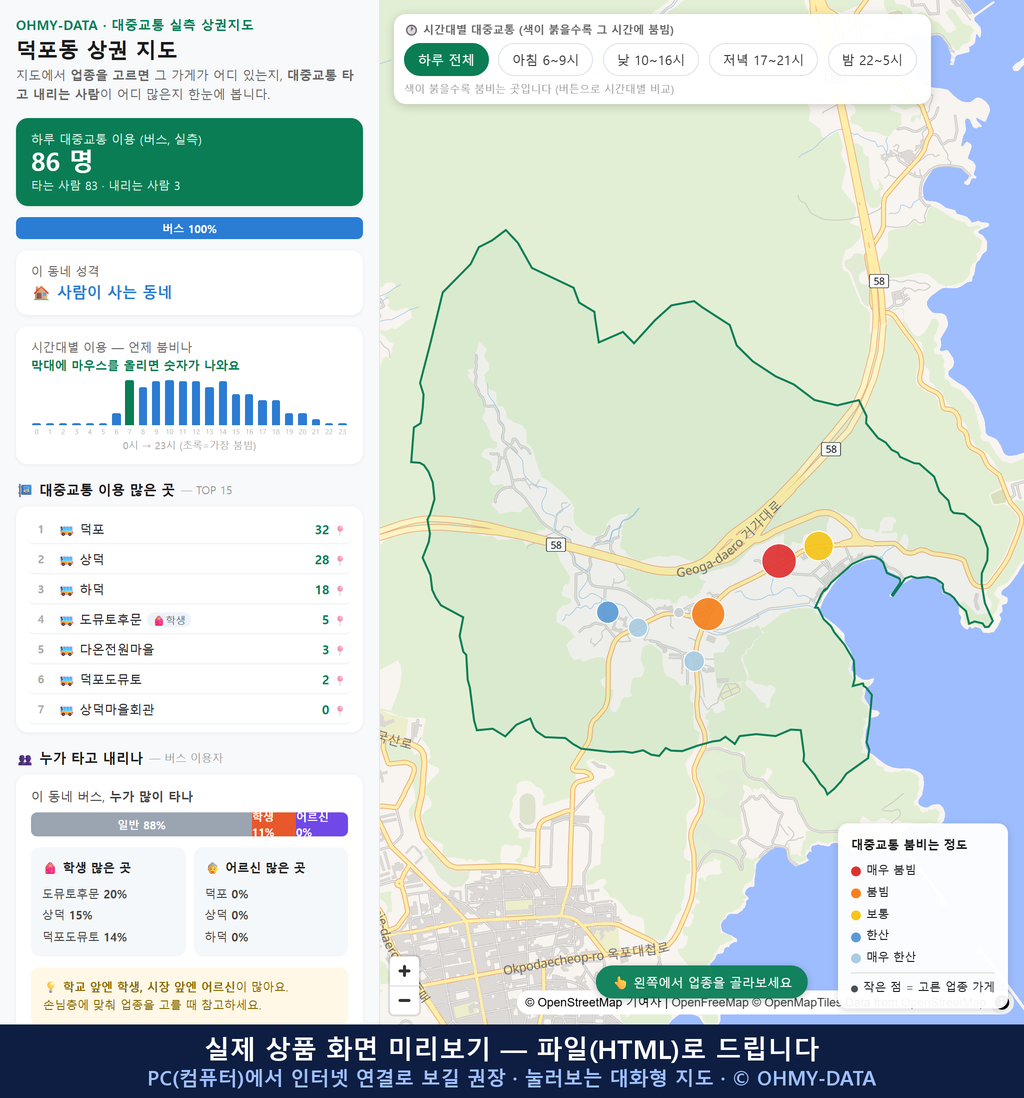1024x1098 pixels.
Task: Switch to the 아침 6~9시 time filter
Action: pos(546,60)
